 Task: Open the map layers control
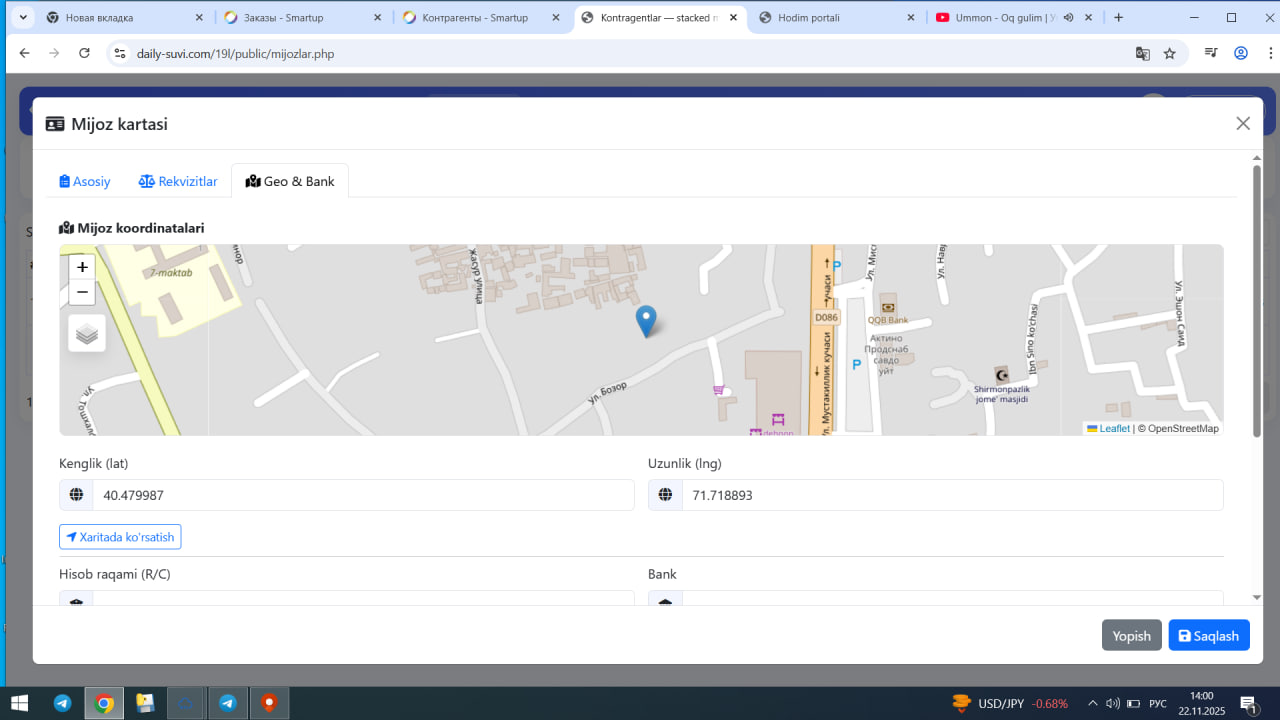[87, 334]
